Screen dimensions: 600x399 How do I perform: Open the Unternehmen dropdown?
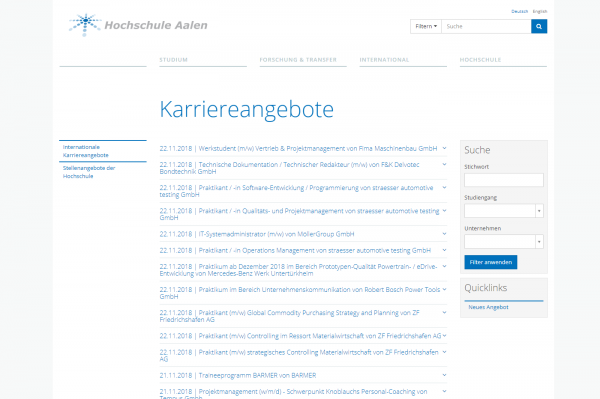(504, 242)
